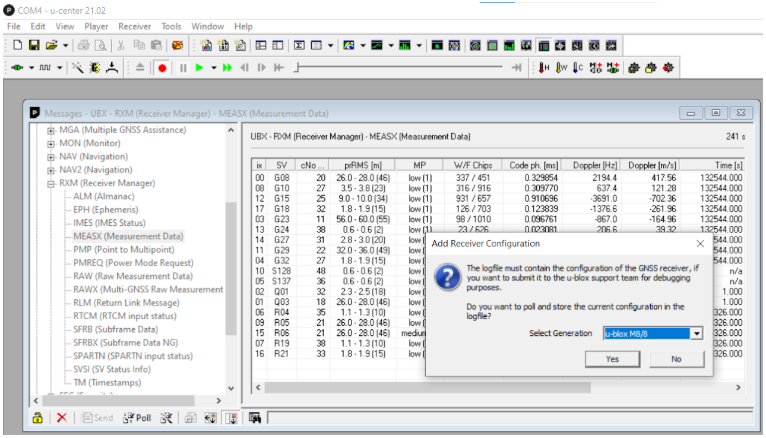Screen dimensions: 766x438
Task: Open the baudrate dropdown arrow
Action: (59, 67)
